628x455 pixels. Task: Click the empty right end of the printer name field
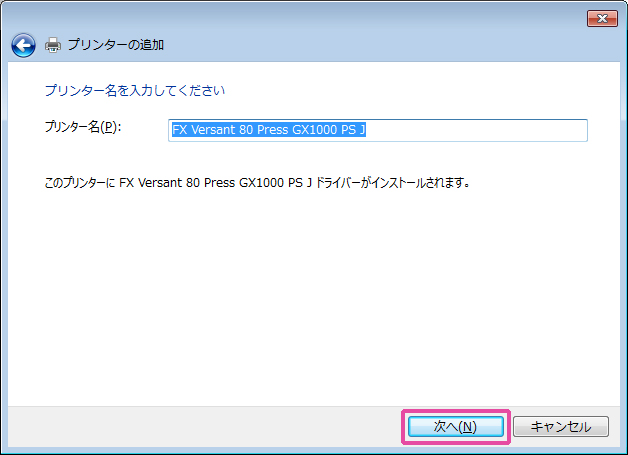tap(500, 130)
